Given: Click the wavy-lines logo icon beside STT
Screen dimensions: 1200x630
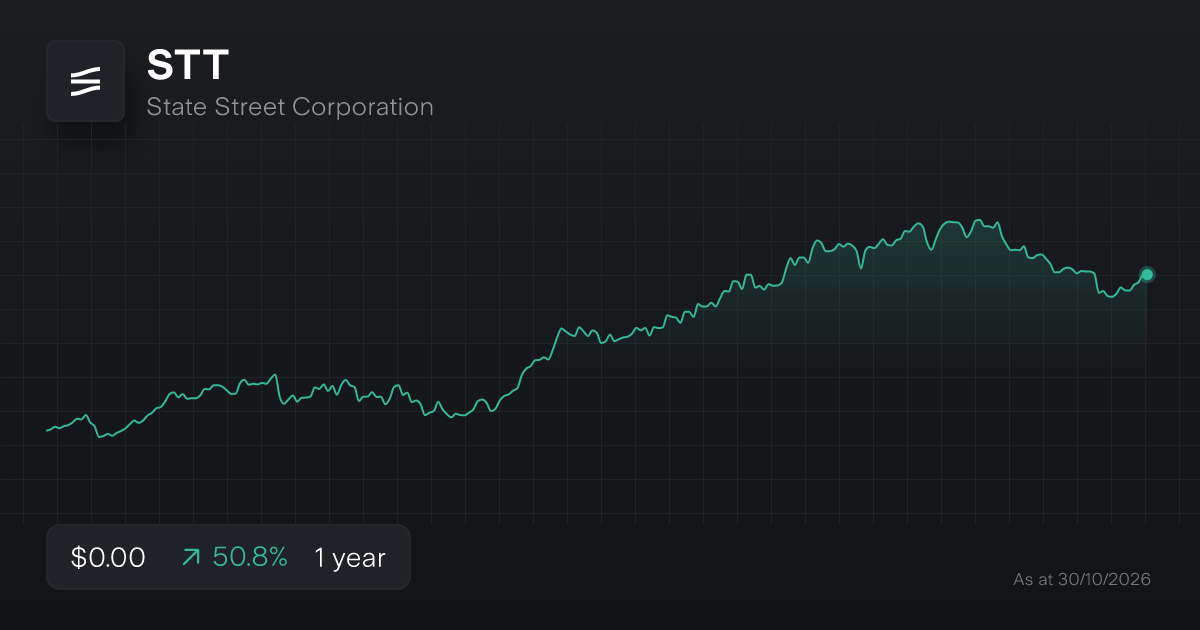Looking at the screenshot, I should [85, 81].
